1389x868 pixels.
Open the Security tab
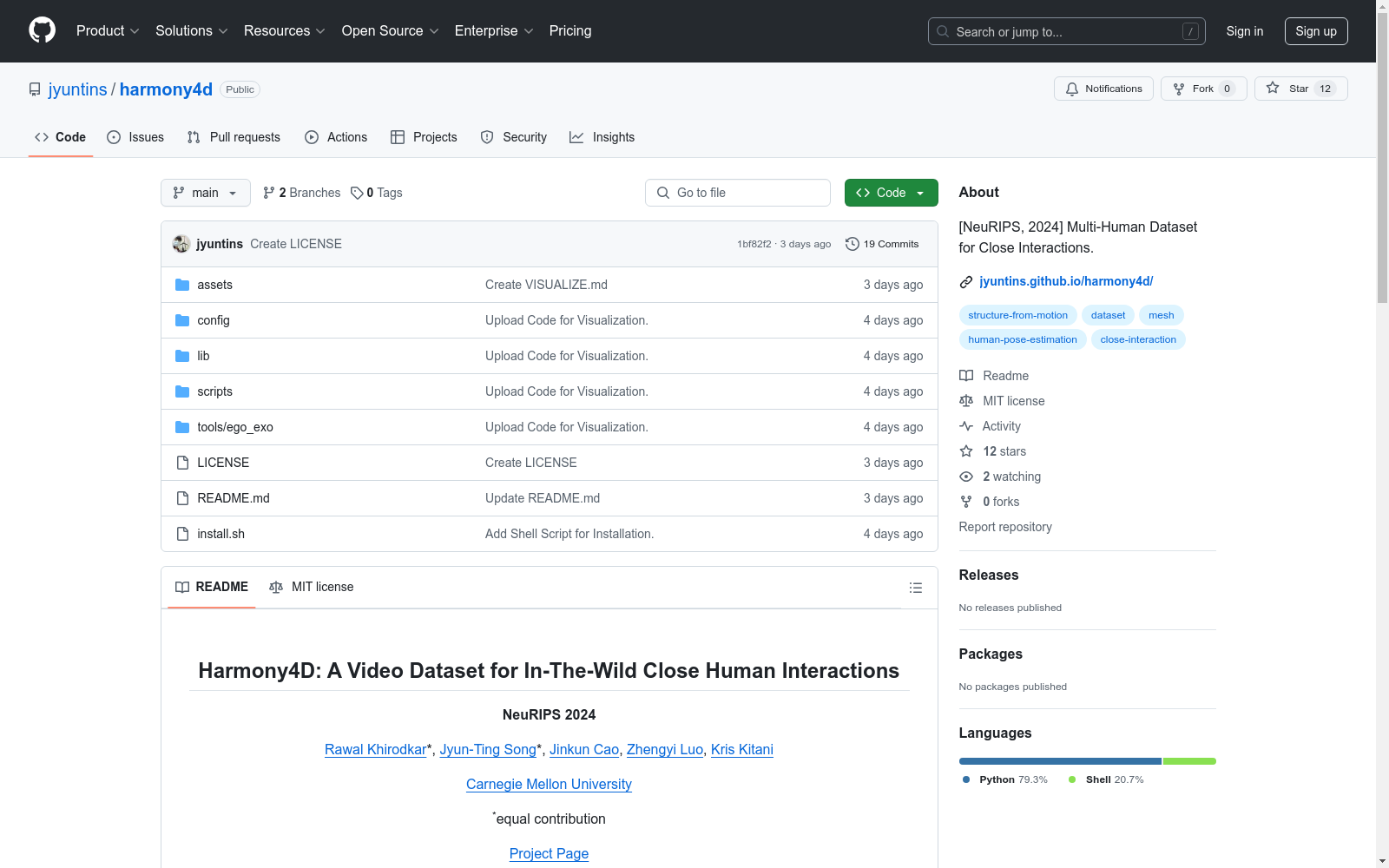[514, 137]
